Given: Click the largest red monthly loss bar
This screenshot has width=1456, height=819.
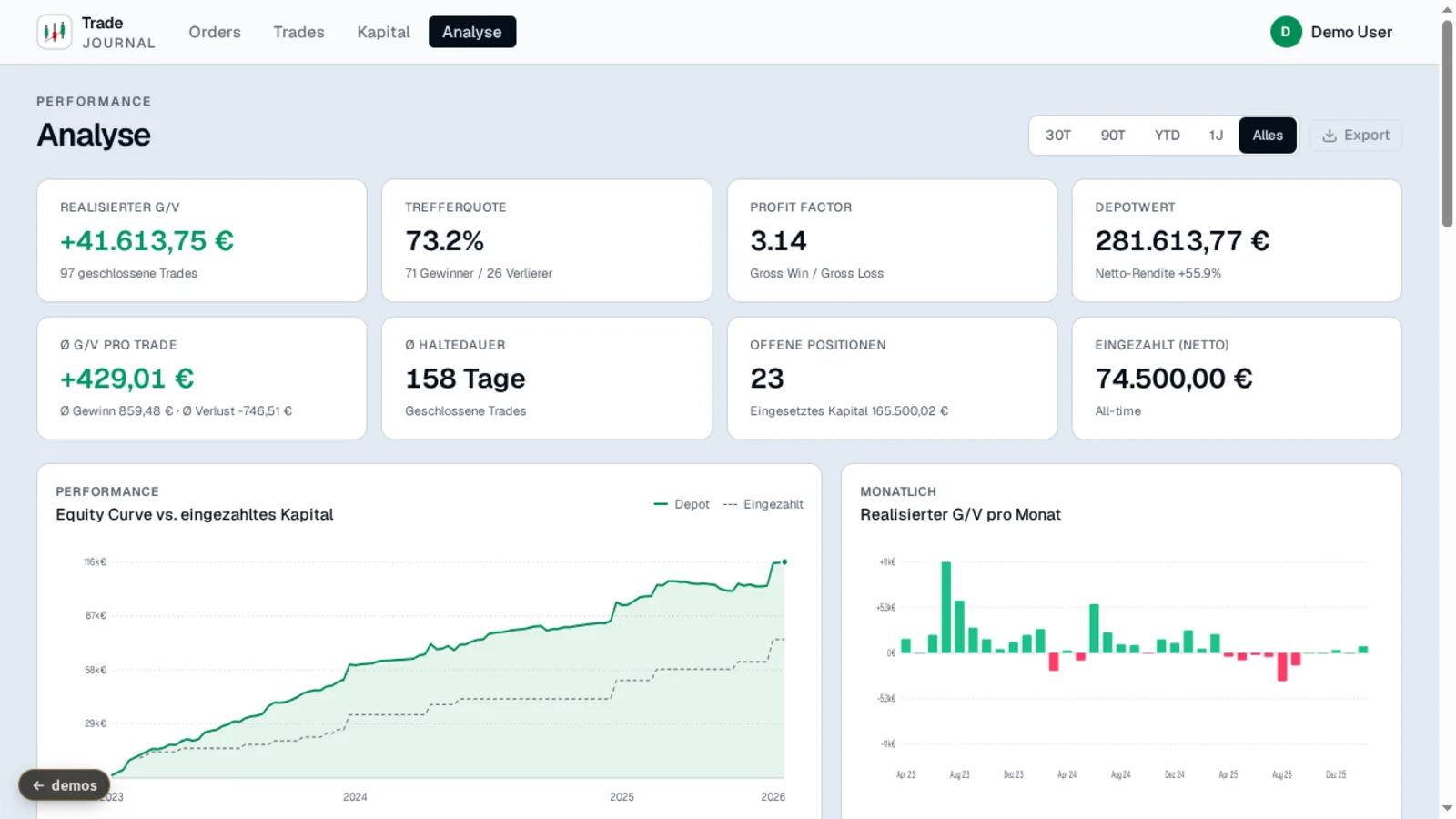Looking at the screenshot, I should (x=1282, y=667).
